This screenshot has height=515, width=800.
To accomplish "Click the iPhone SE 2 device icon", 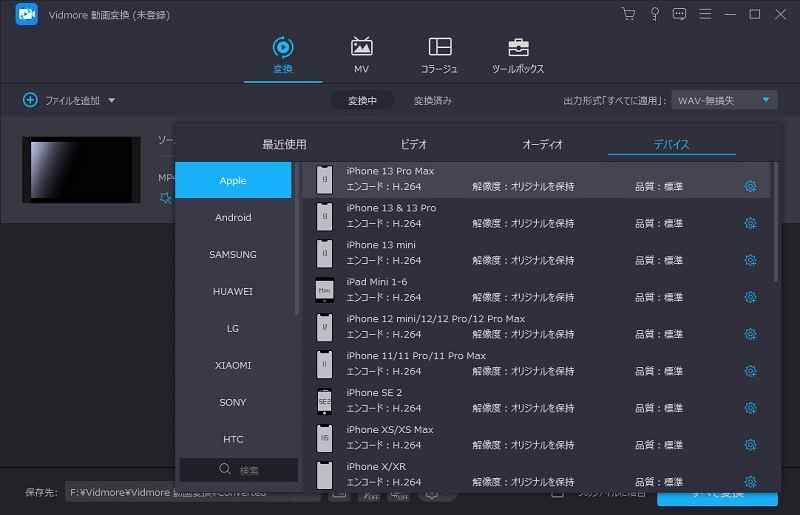I will click(324, 401).
